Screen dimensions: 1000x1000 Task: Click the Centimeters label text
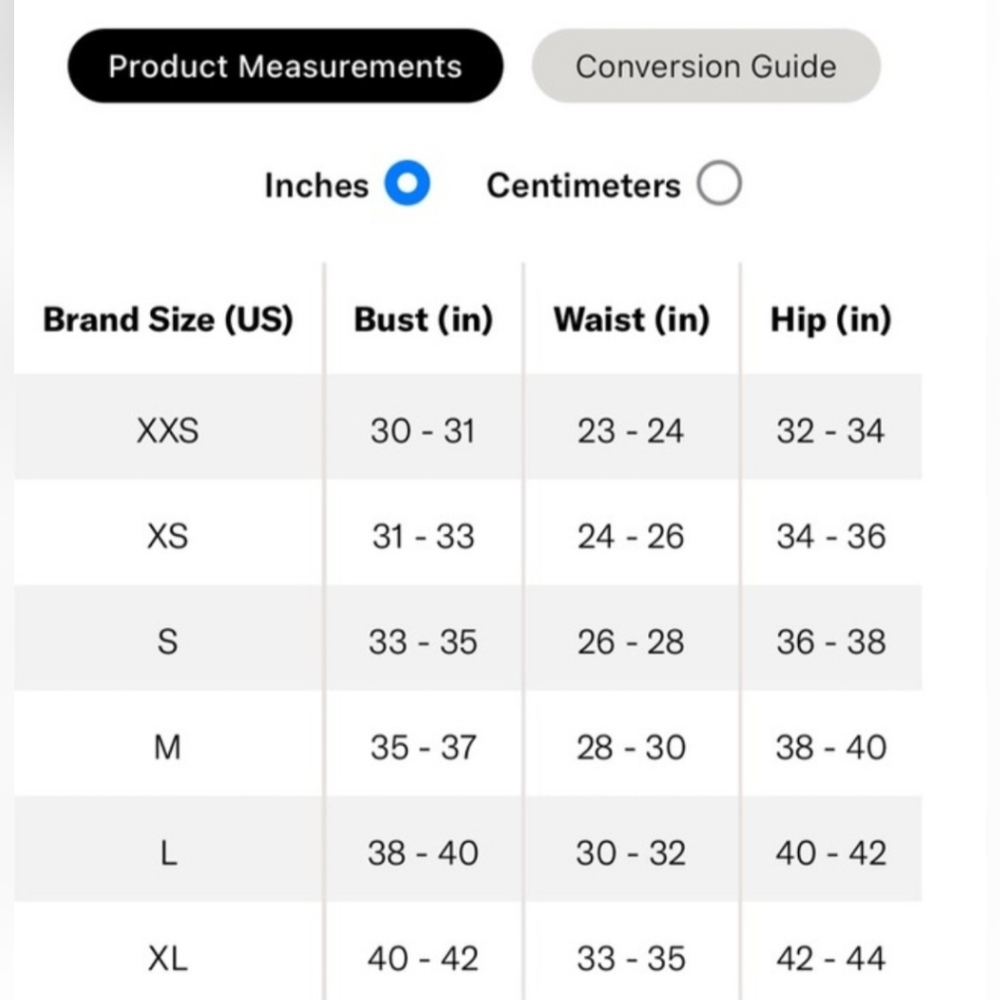[584, 186]
